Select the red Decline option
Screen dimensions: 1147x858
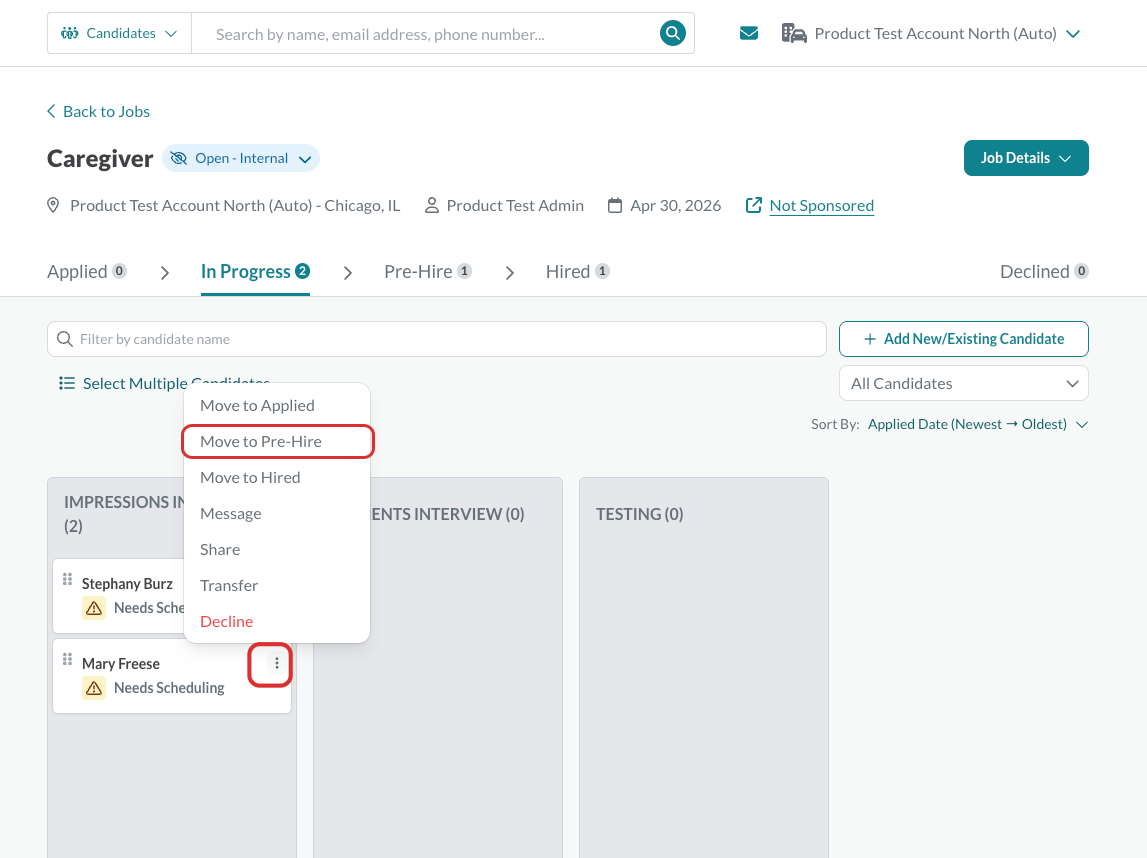[277, 621]
